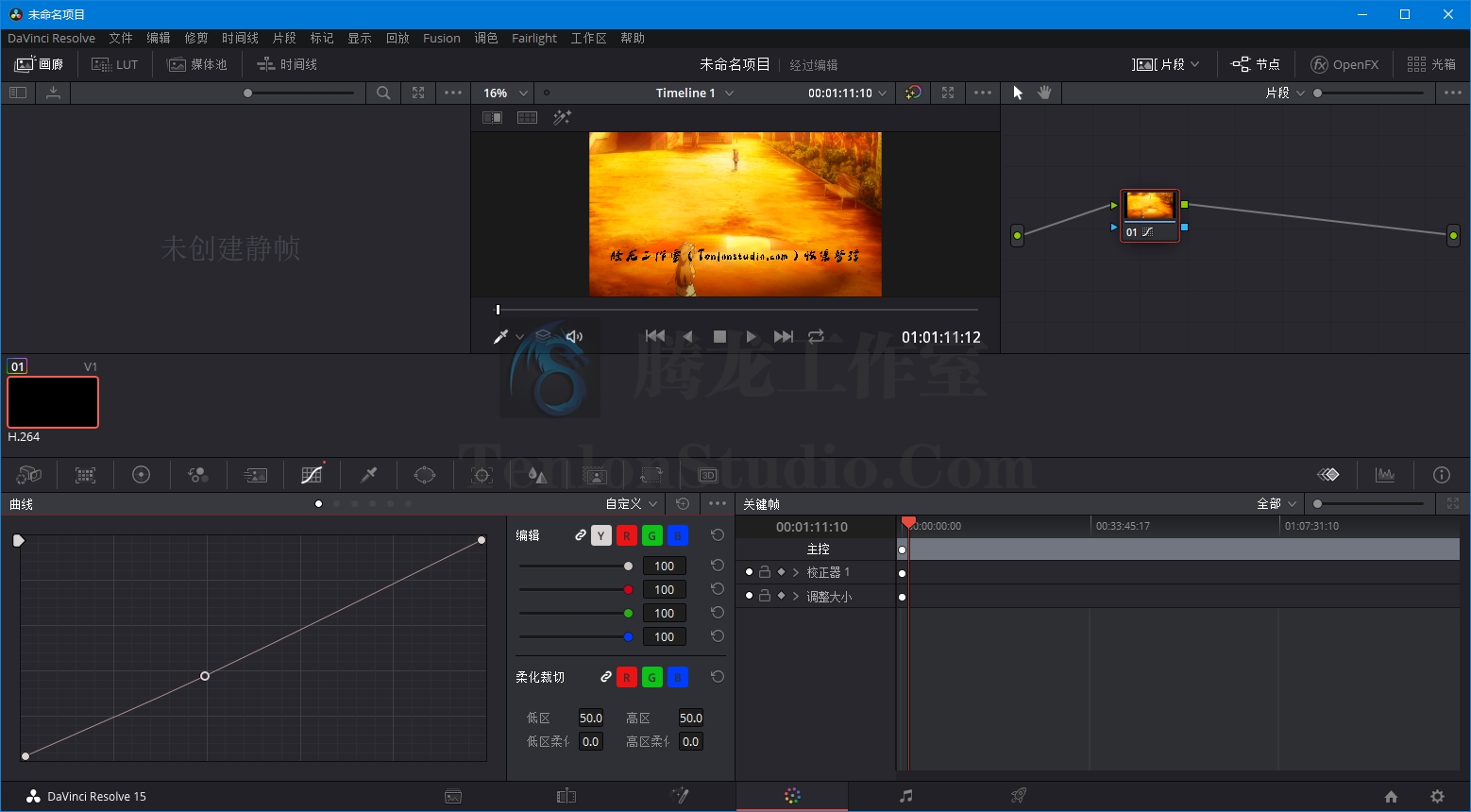
Task: Select red channel for 柔化裁切
Action: (627, 677)
